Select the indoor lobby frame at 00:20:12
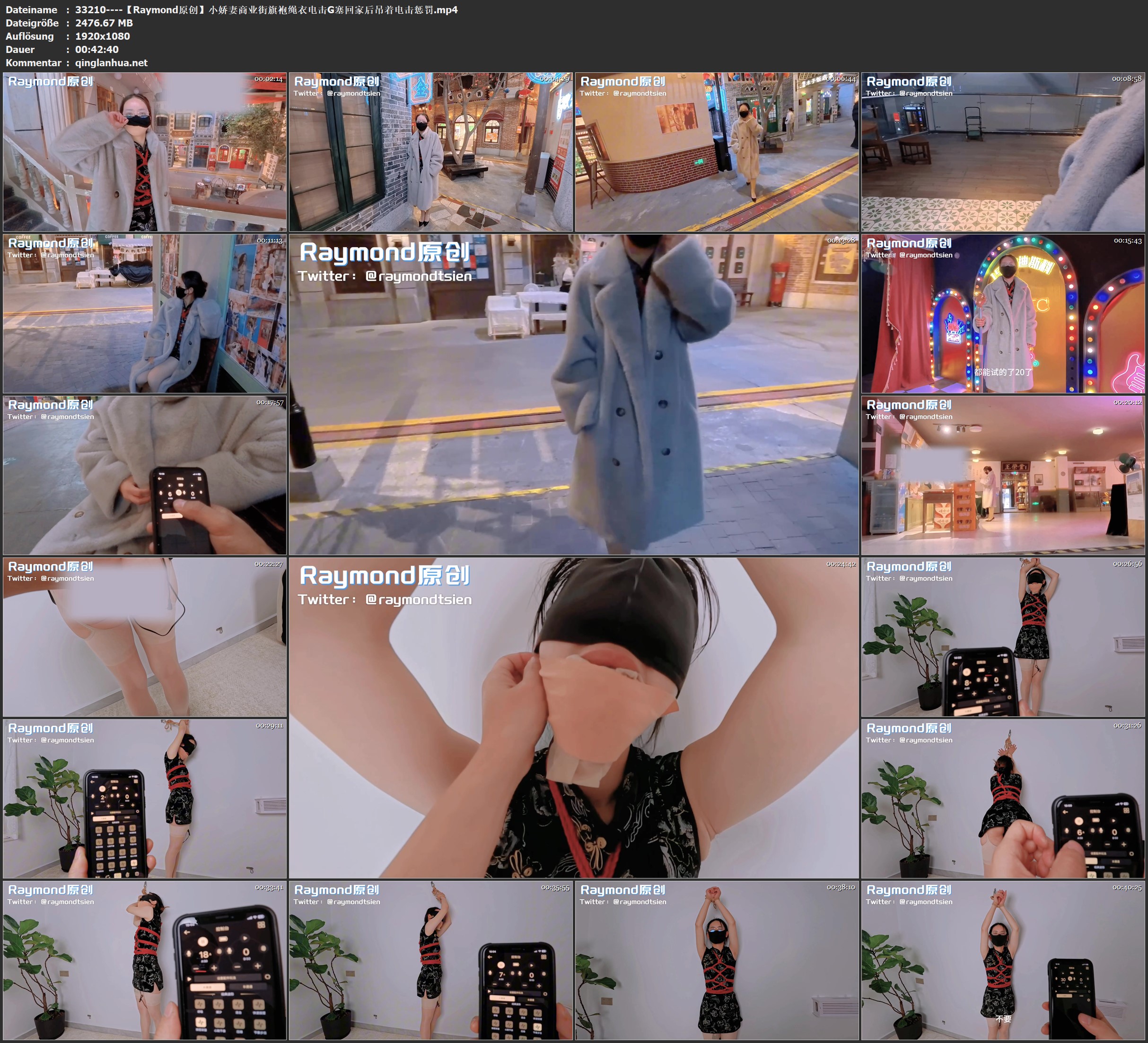The width and height of the screenshot is (1148, 1043). click(1002, 475)
